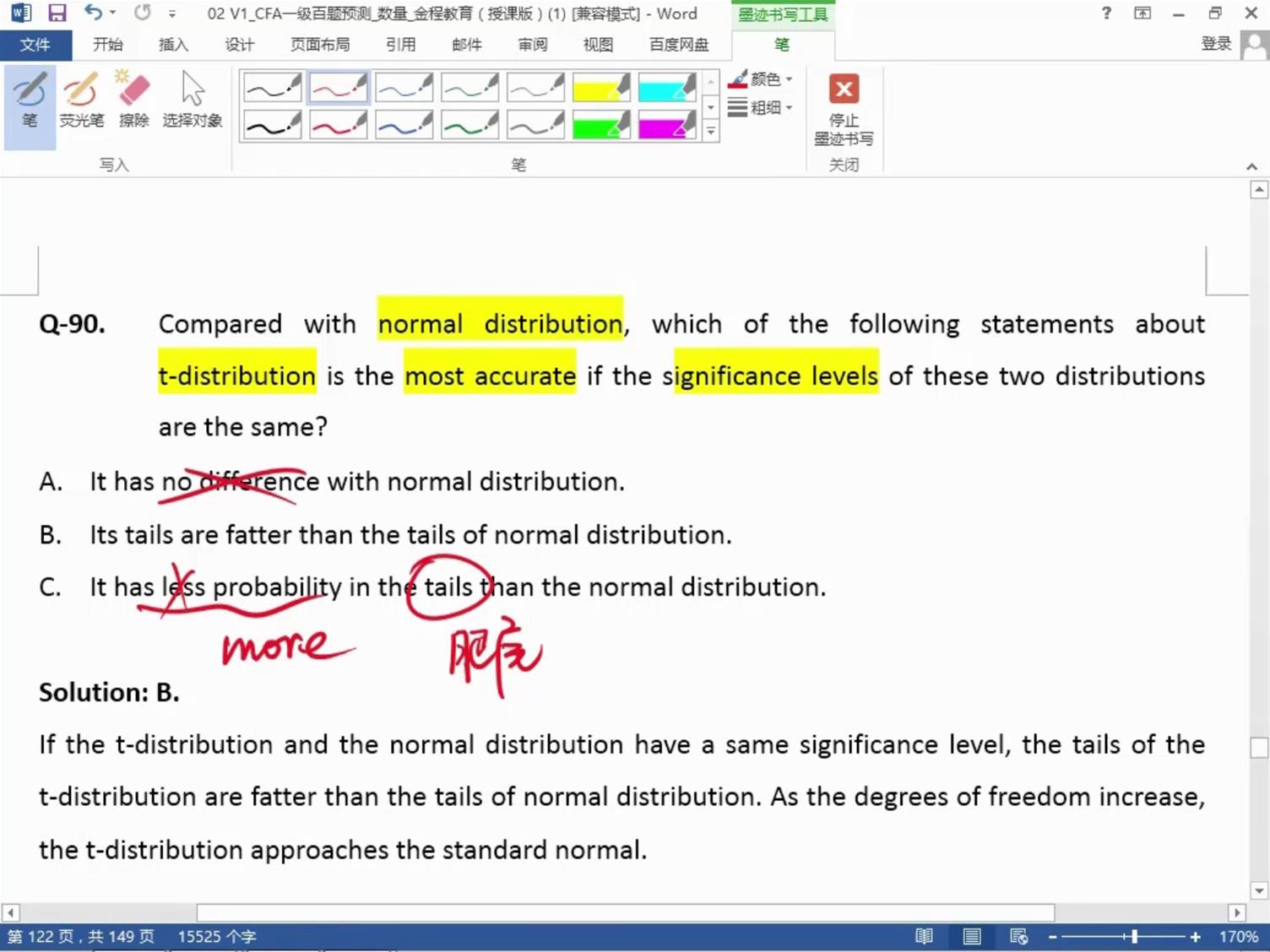Select the Highlighter (荧光笔) tool
Image resolution: width=1270 pixels, height=952 pixels.
(81, 101)
